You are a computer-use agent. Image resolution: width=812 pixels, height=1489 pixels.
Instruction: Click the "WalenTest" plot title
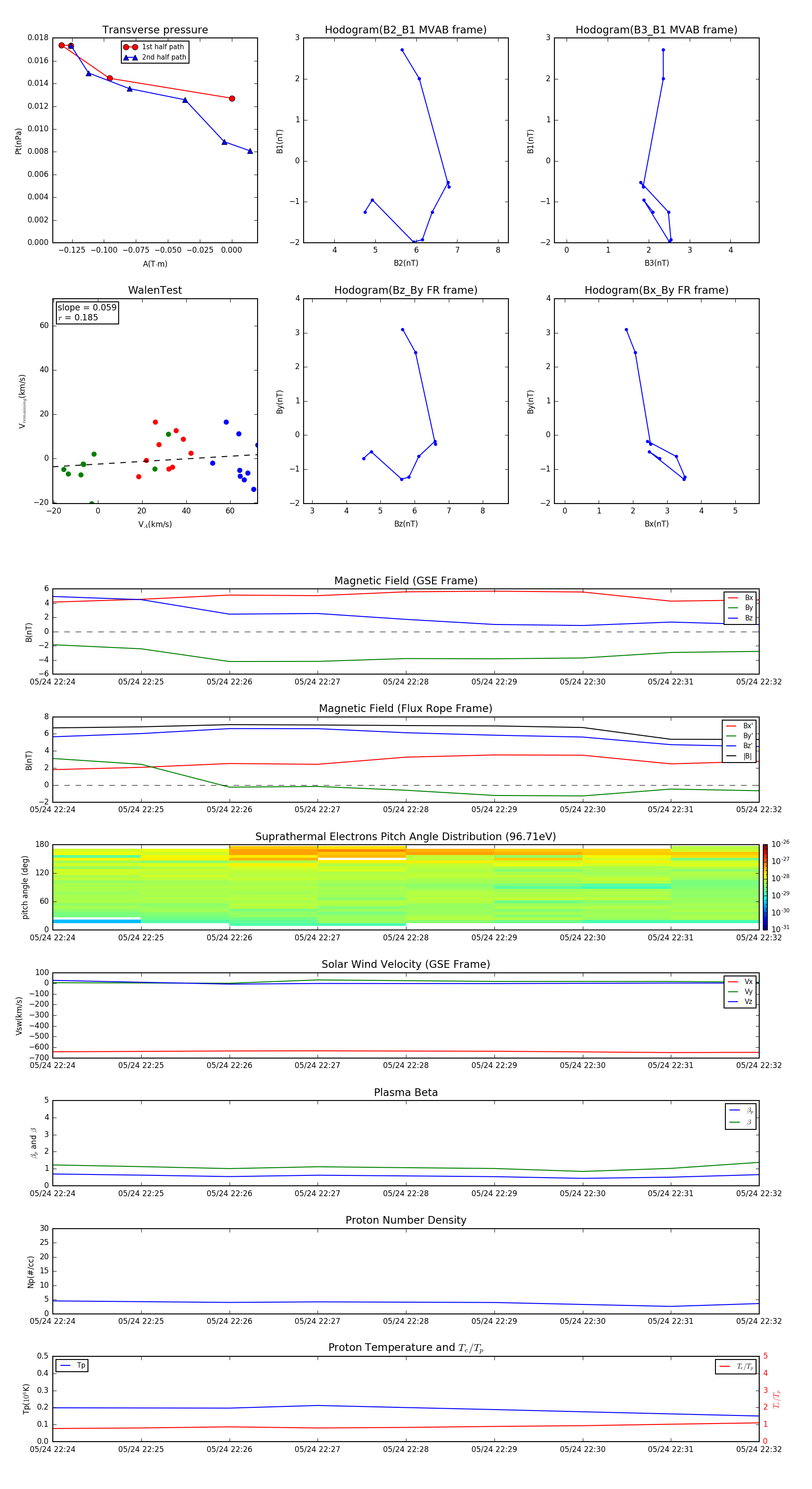click(x=155, y=290)
